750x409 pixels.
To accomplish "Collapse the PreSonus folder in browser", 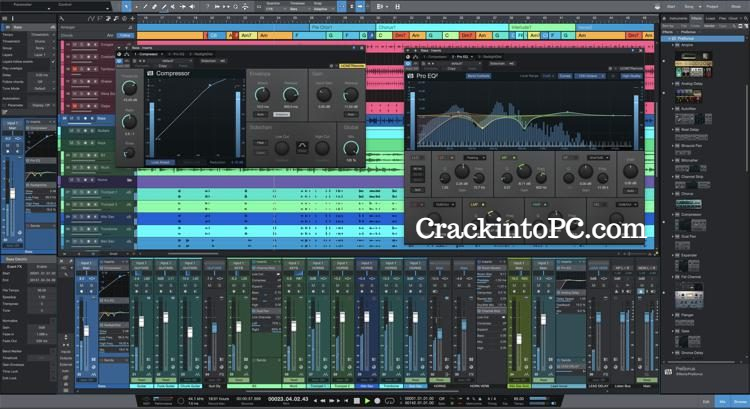I will 670,38.
